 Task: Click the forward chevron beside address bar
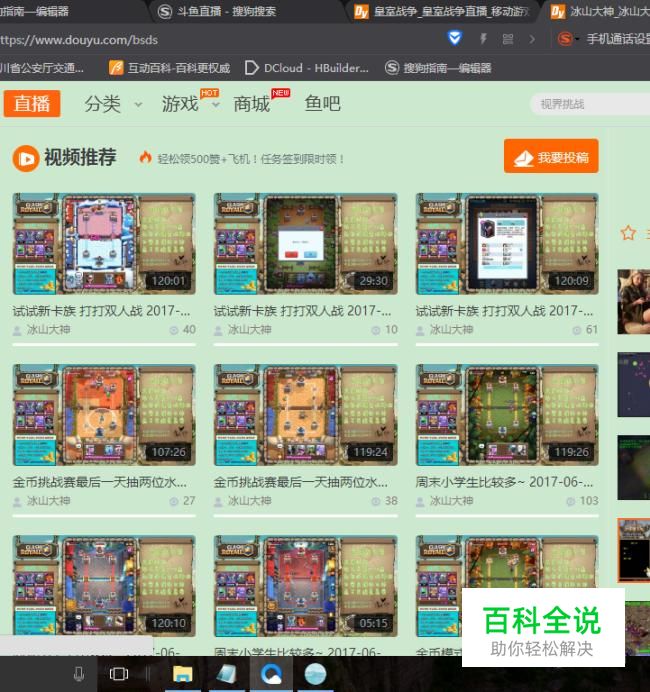pyautogui.click(x=532, y=39)
